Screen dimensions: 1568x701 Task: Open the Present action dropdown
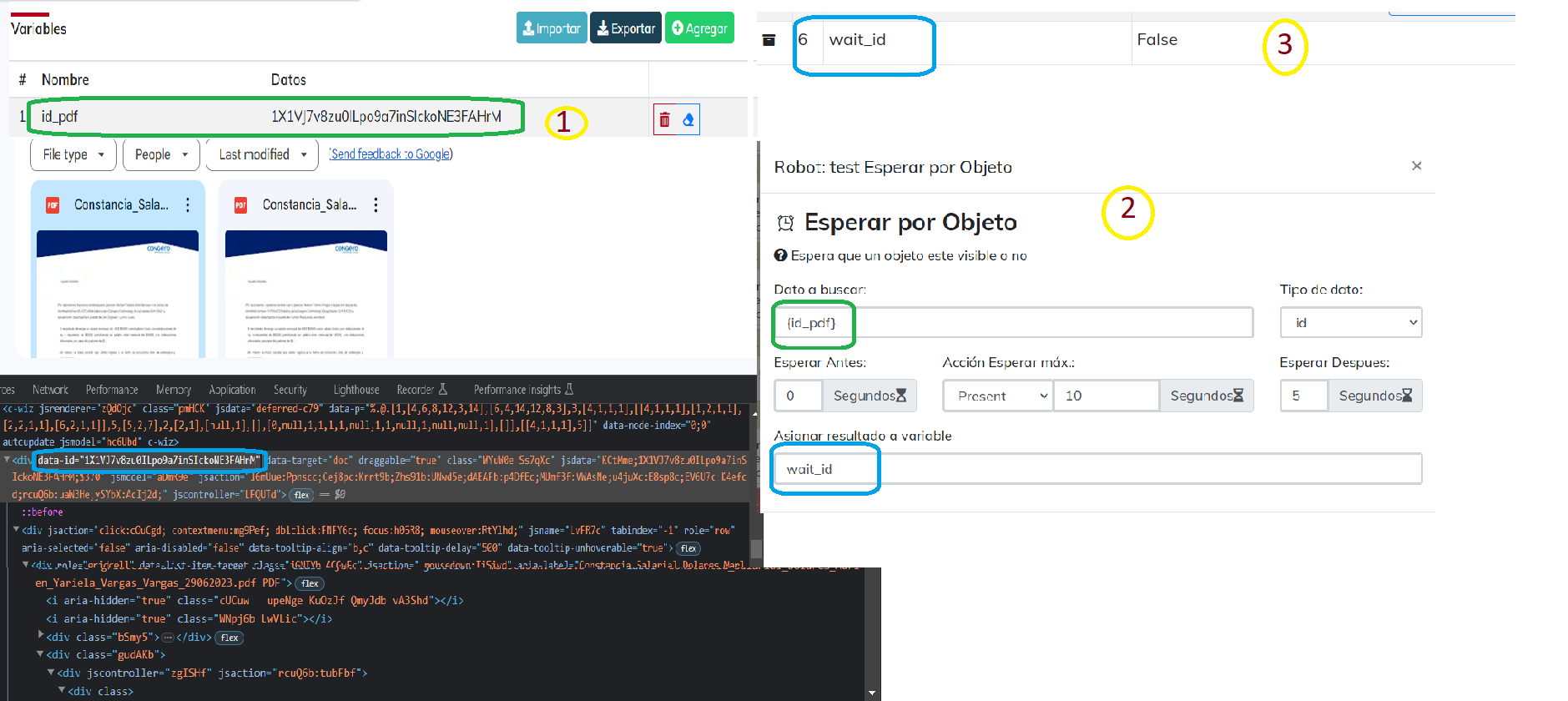tap(997, 396)
